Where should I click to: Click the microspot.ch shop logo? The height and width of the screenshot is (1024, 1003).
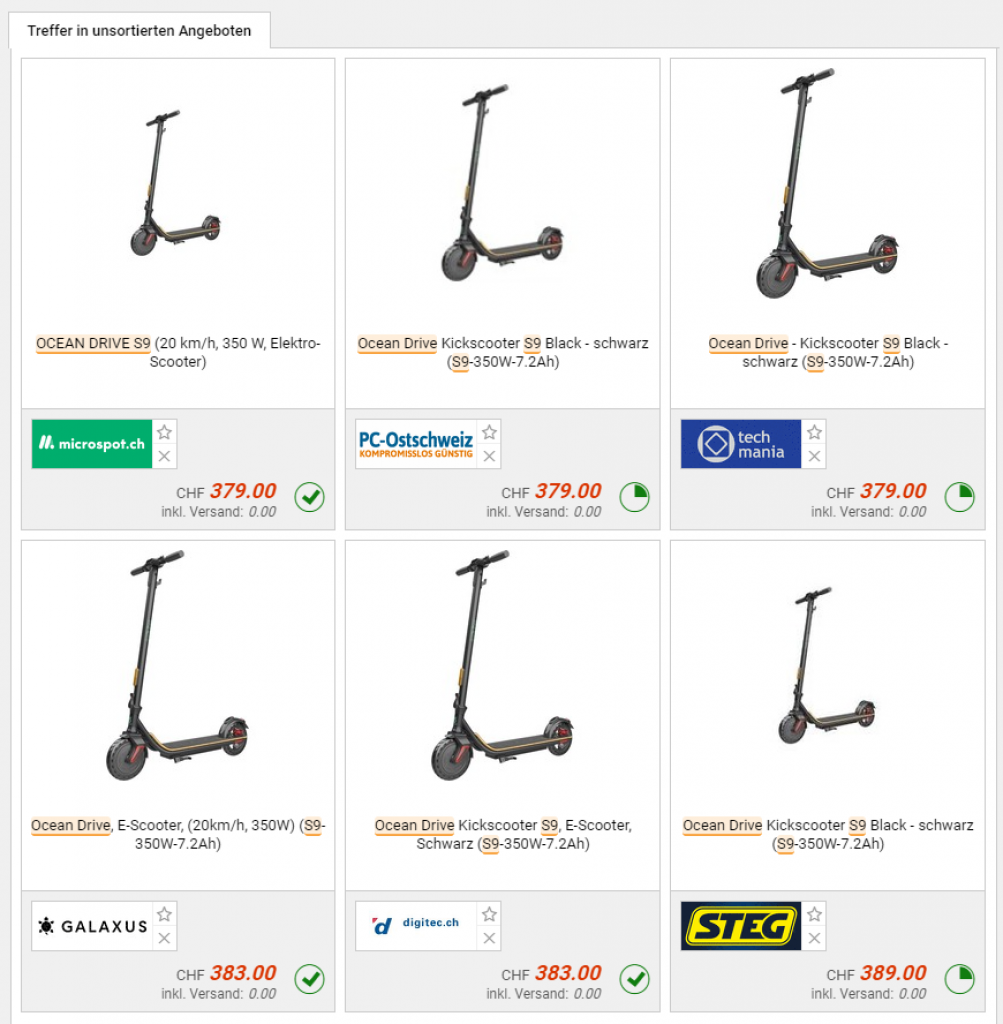pyautogui.click(x=92, y=444)
